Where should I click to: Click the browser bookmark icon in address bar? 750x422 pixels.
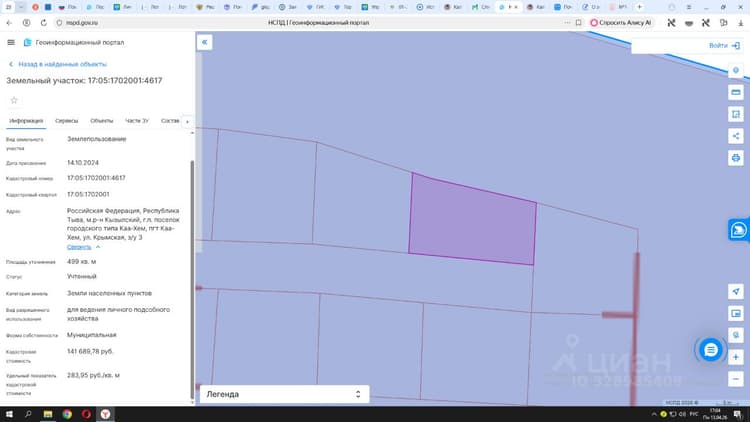click(x=578, y=22)
